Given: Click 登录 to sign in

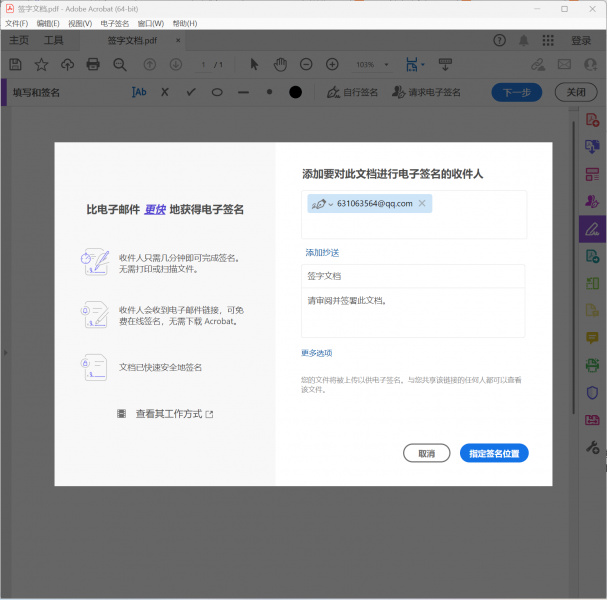Looking at the screenshot, I should pos(581,40).
